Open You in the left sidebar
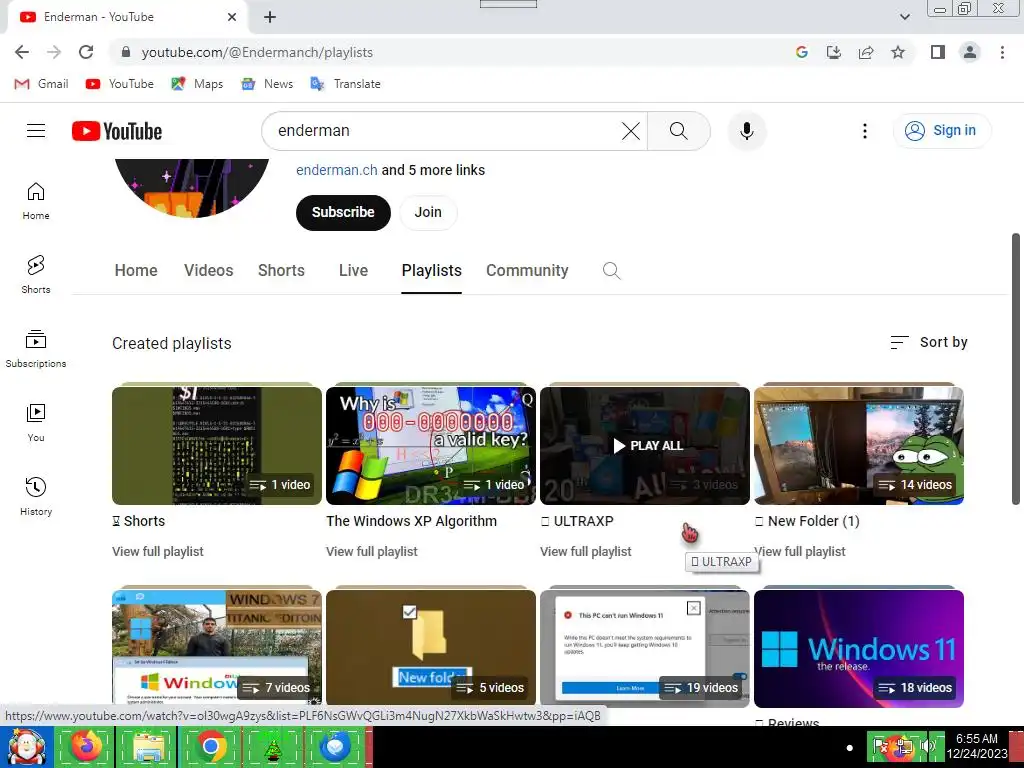This screenshot has height=768, width=1024. coord(36,423)
